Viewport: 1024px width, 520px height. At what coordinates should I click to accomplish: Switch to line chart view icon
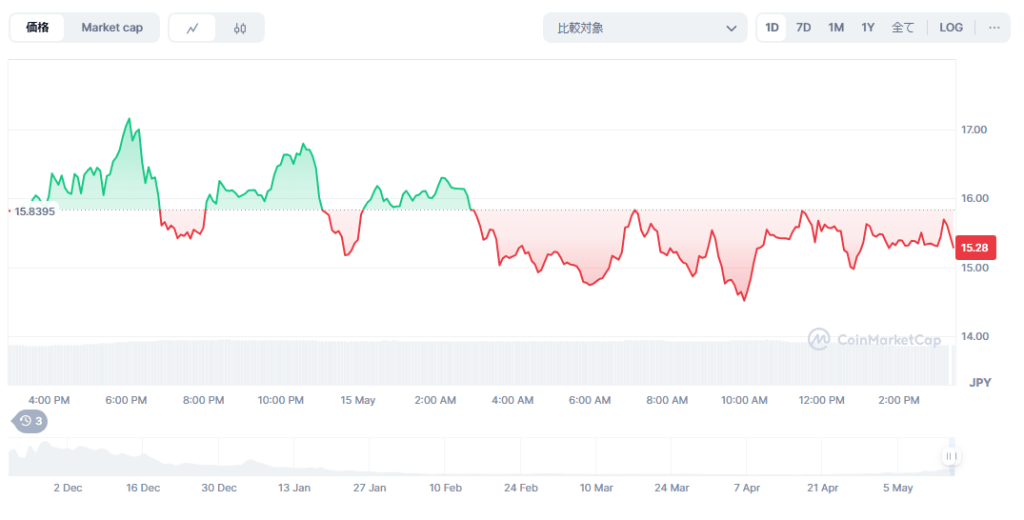(x=193, y=28)
